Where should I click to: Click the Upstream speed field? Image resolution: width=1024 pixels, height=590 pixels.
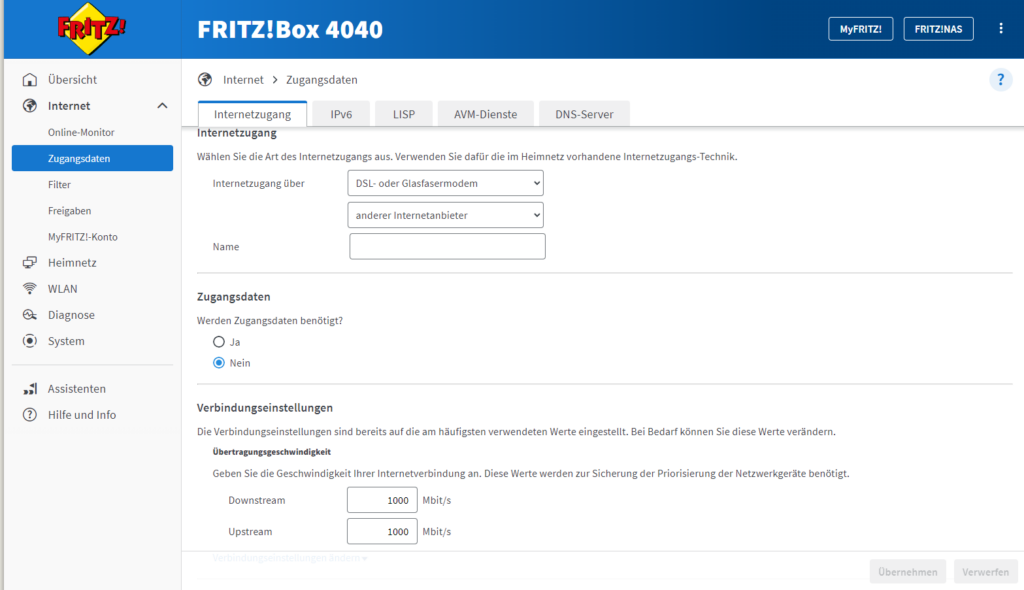tap(382, 531)
